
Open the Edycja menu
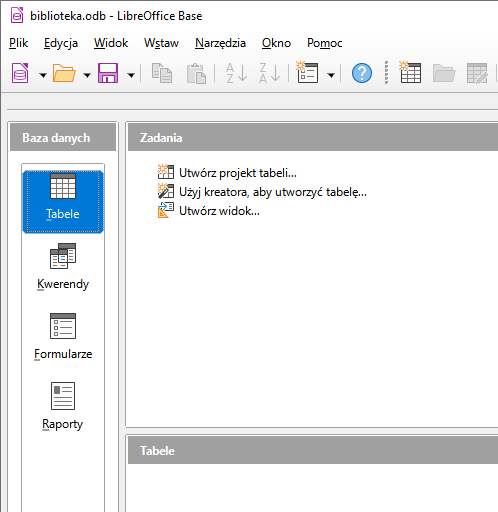(x=61, y=43)
